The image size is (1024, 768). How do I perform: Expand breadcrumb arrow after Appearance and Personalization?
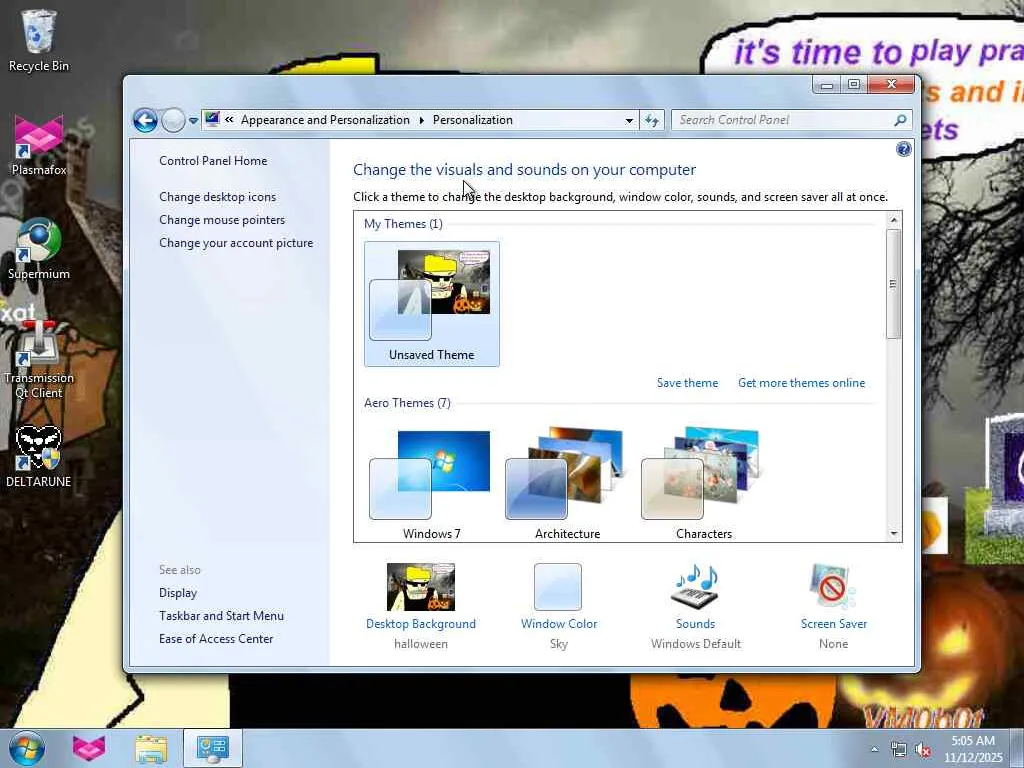tap(421, 120)
